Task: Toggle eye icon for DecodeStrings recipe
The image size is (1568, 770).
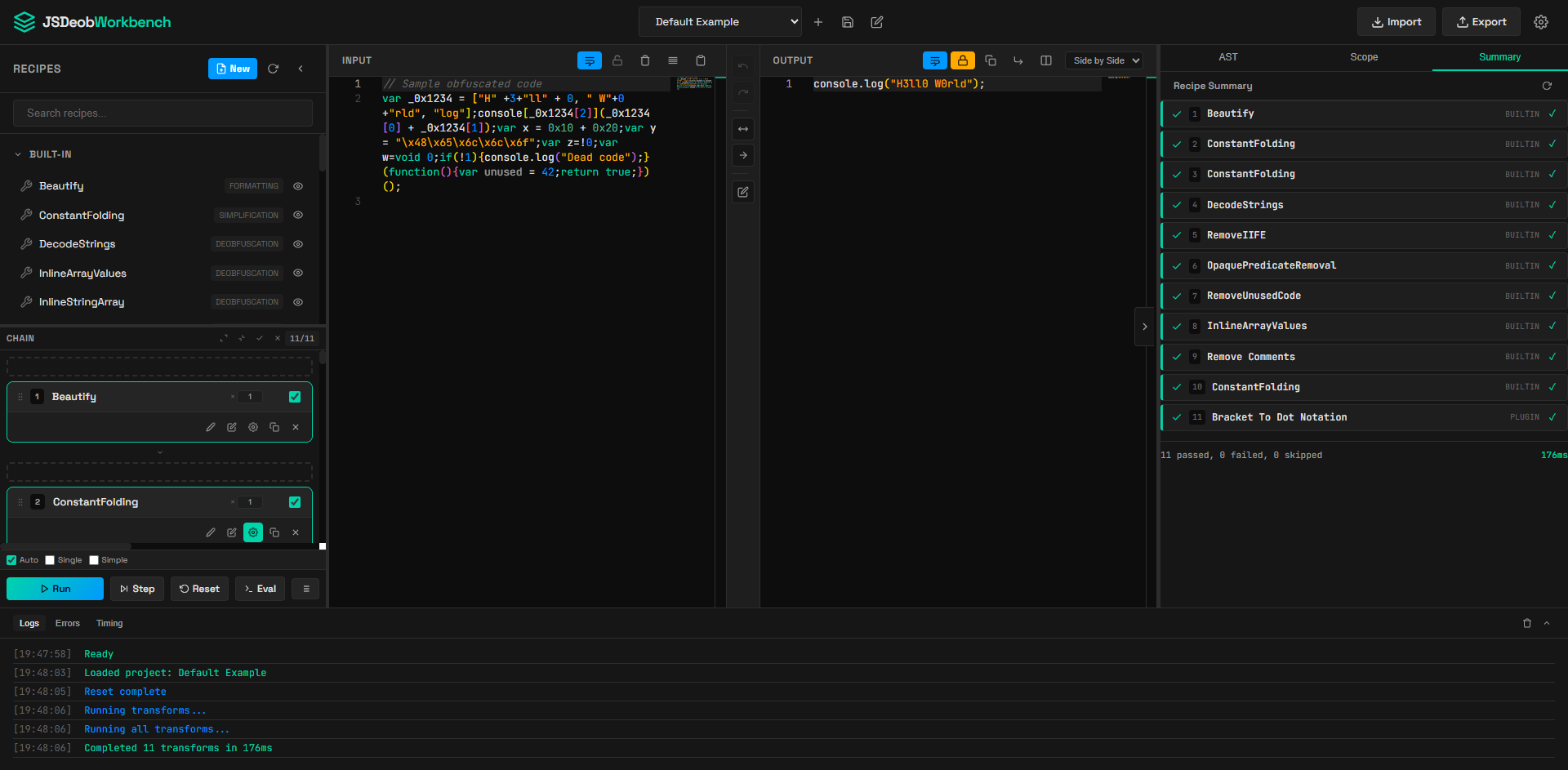Action: pos(298,244)
